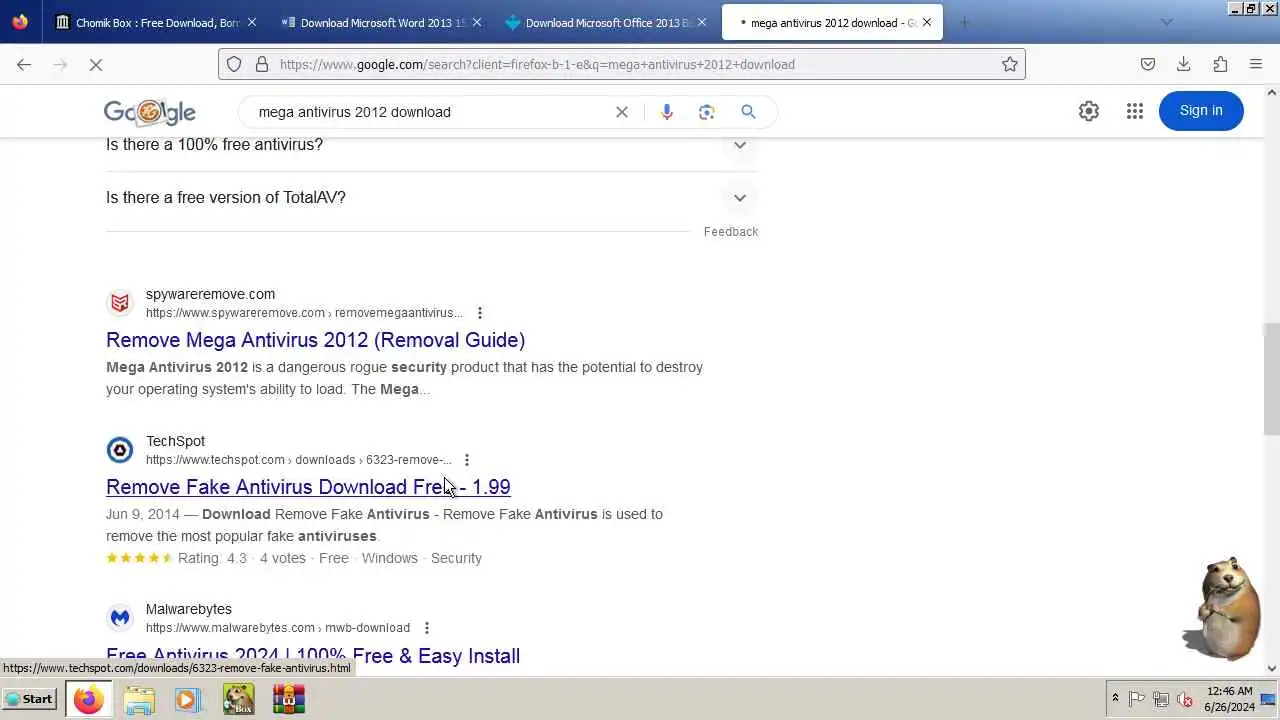Open Free Antivirus 2024 Malwarebytes result
This screenshot has width=1280, height=720.
[313, 656]
